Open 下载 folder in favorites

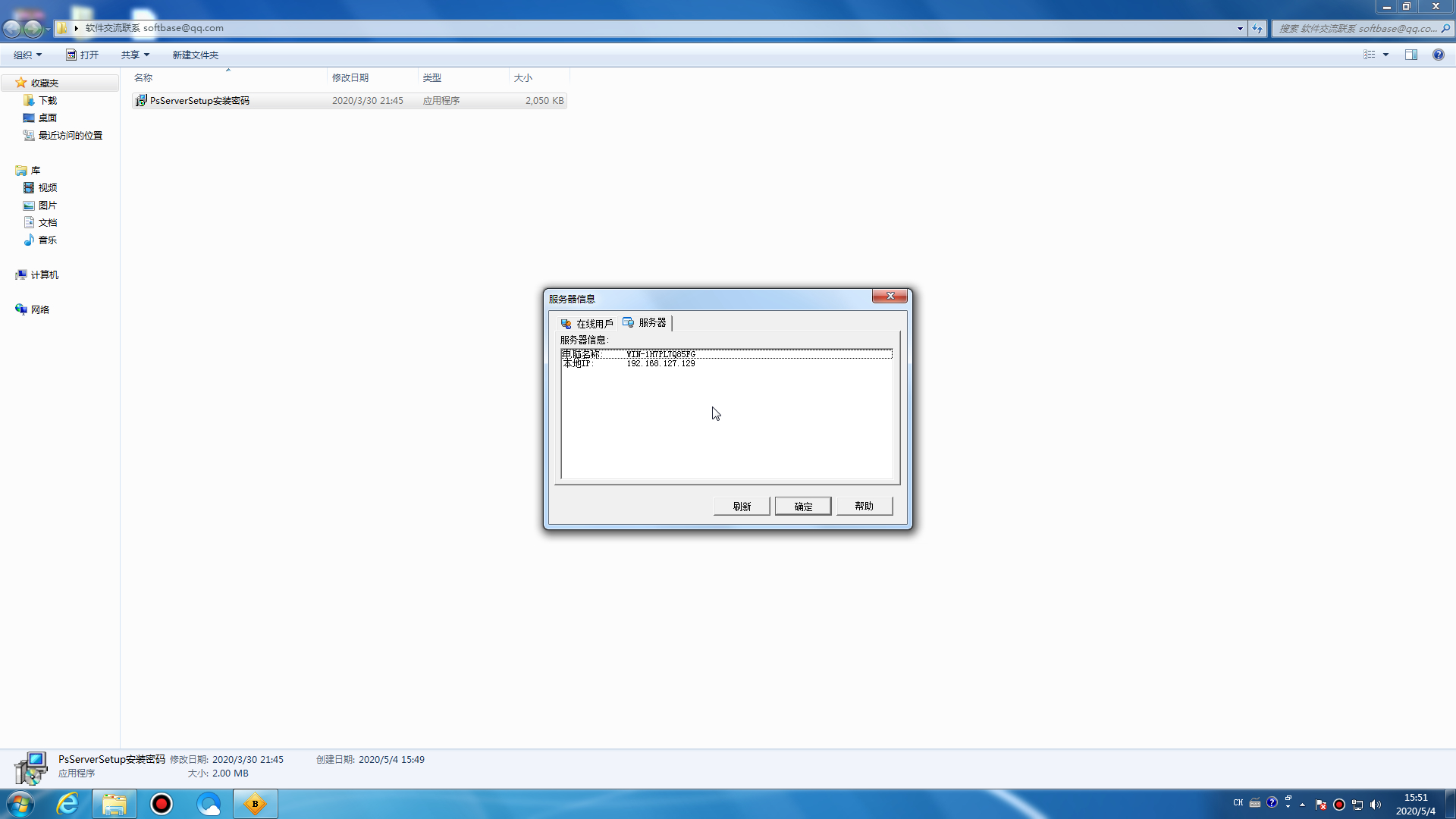tap(47, 101)
